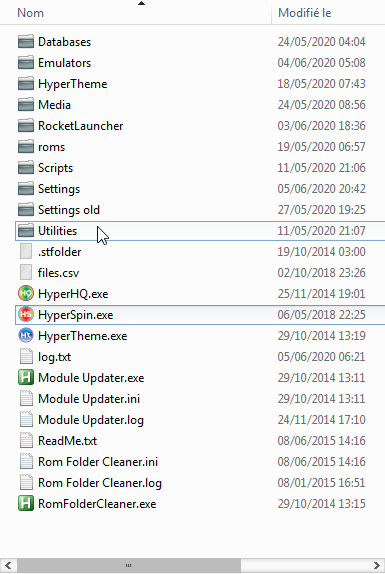385x574 pixels.
Task: Select the ReadMe.txt file name
Action: pyautogui.click(x=67, y=441)
